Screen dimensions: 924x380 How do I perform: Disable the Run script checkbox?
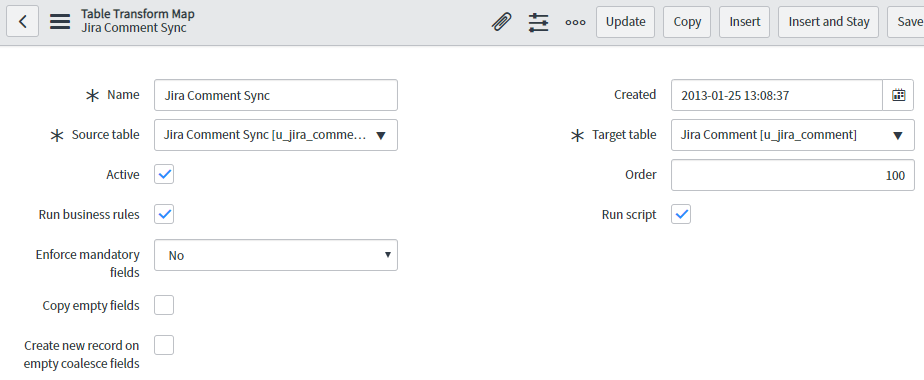click(681, 214)
